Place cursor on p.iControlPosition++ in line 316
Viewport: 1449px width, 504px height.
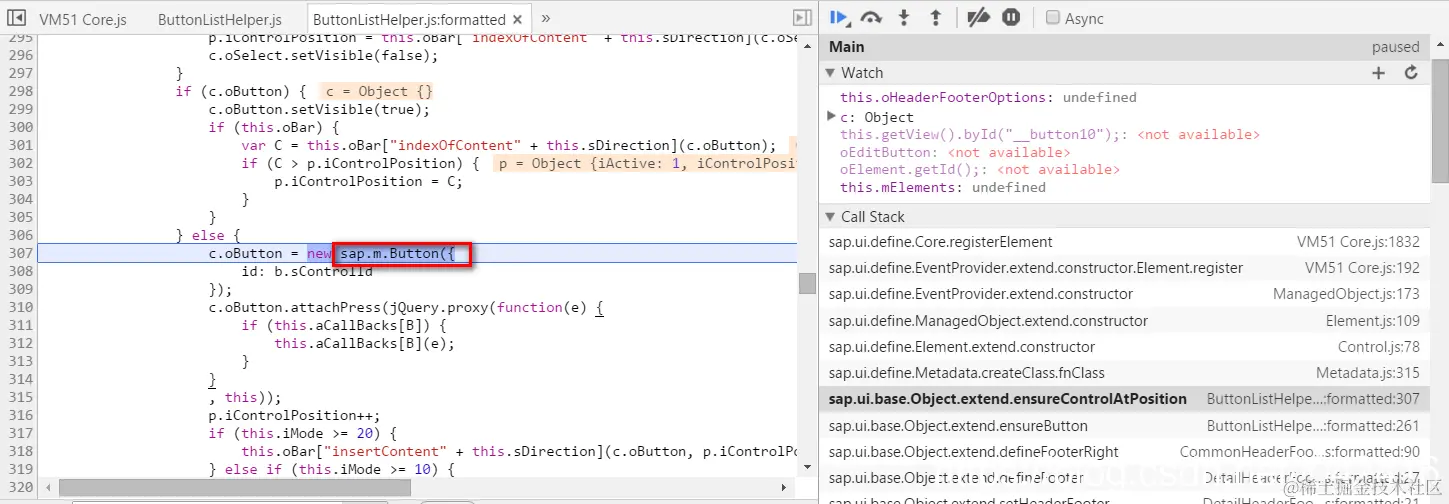point(291,416)
